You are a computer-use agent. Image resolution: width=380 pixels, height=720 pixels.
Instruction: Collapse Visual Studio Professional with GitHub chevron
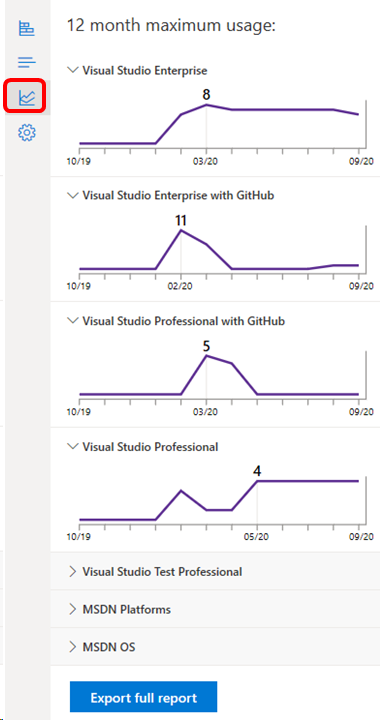point(73,321)
